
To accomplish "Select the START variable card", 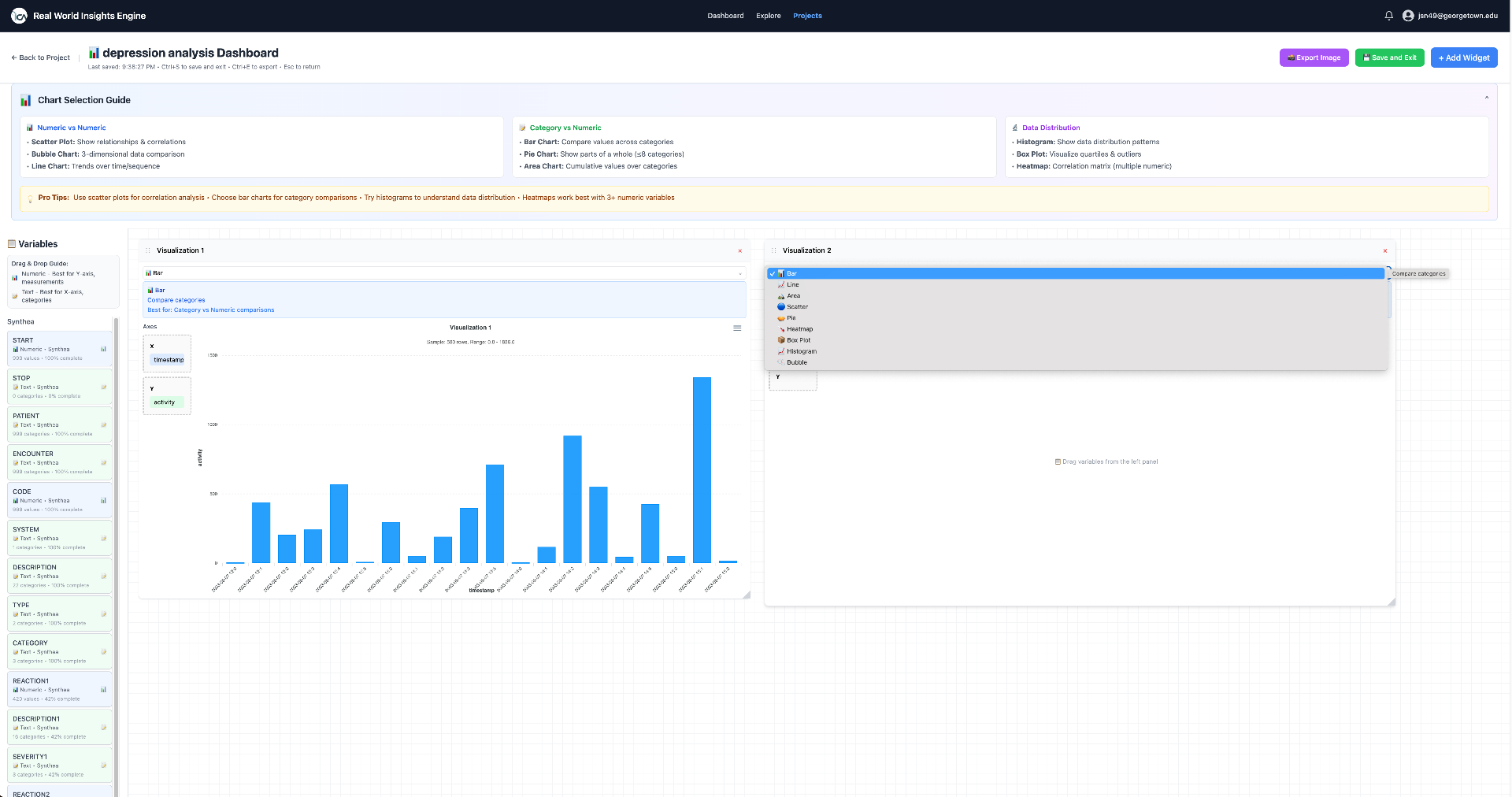I will tap(60, 349).
